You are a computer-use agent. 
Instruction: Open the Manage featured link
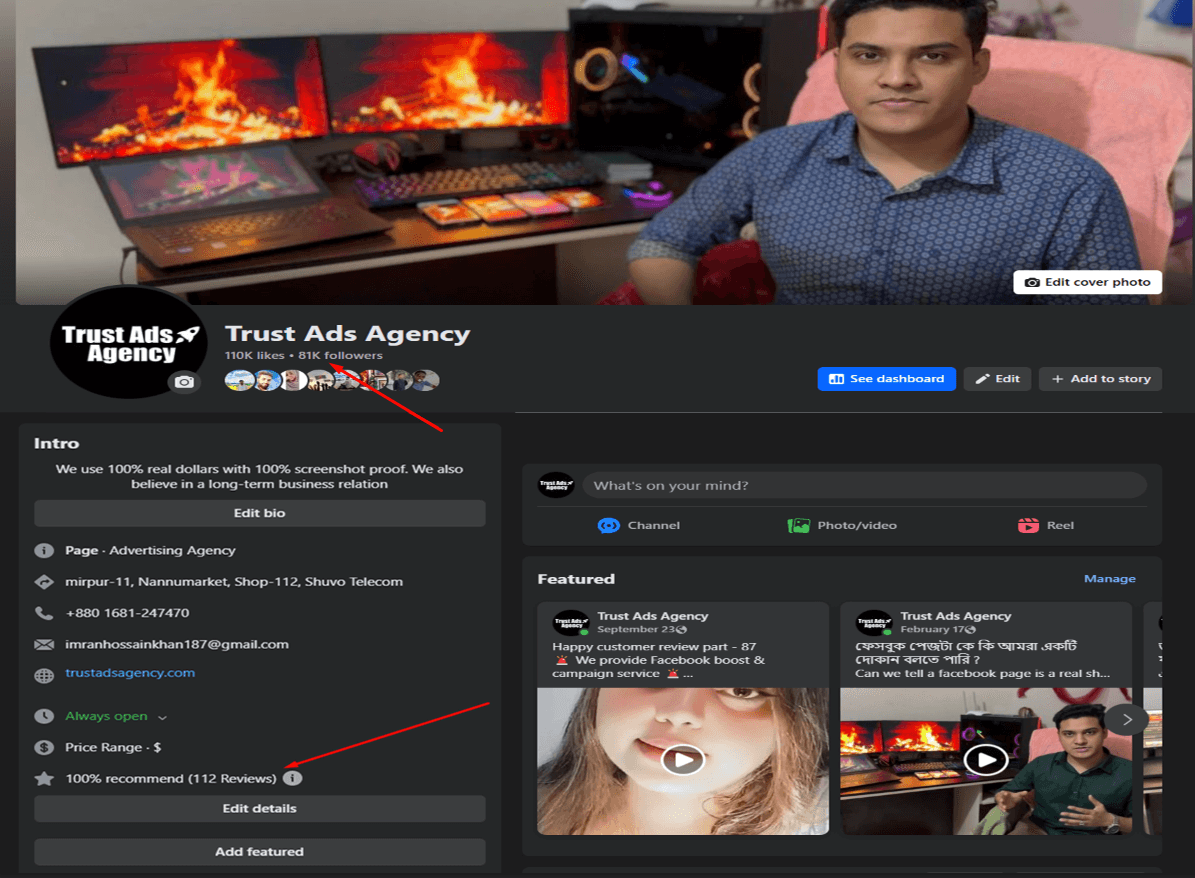coord(1110,579)
